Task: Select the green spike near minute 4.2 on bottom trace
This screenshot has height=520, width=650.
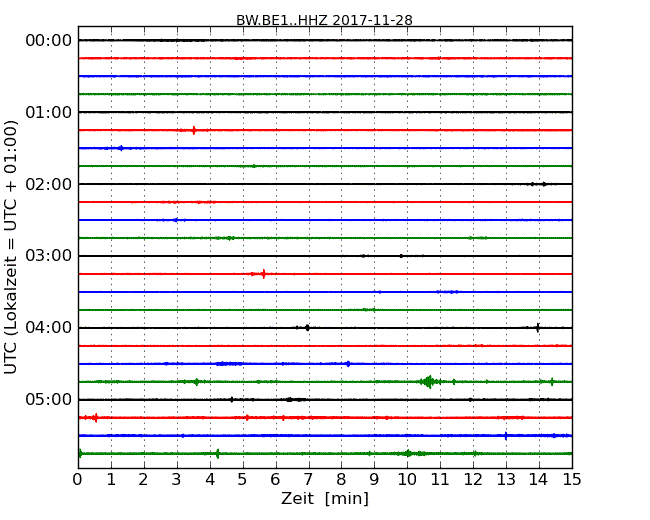Action: [218, 454]
